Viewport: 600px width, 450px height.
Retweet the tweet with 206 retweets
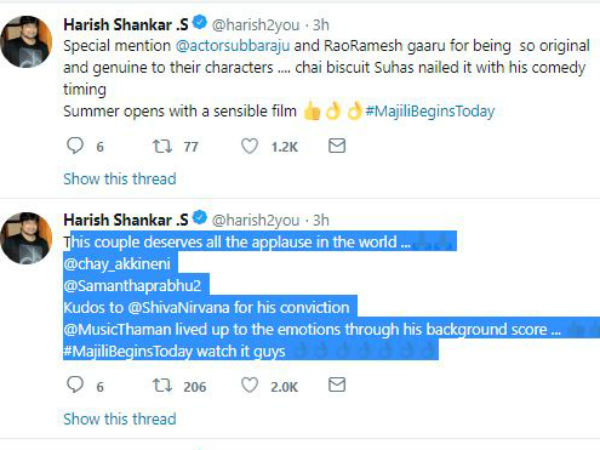coord(158,386)
